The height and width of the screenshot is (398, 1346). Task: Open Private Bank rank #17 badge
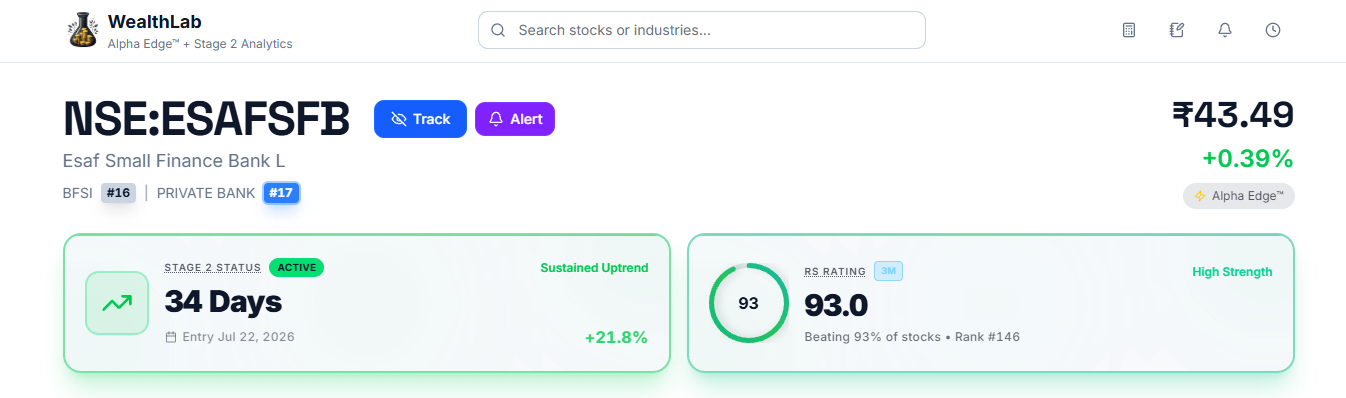281,193
